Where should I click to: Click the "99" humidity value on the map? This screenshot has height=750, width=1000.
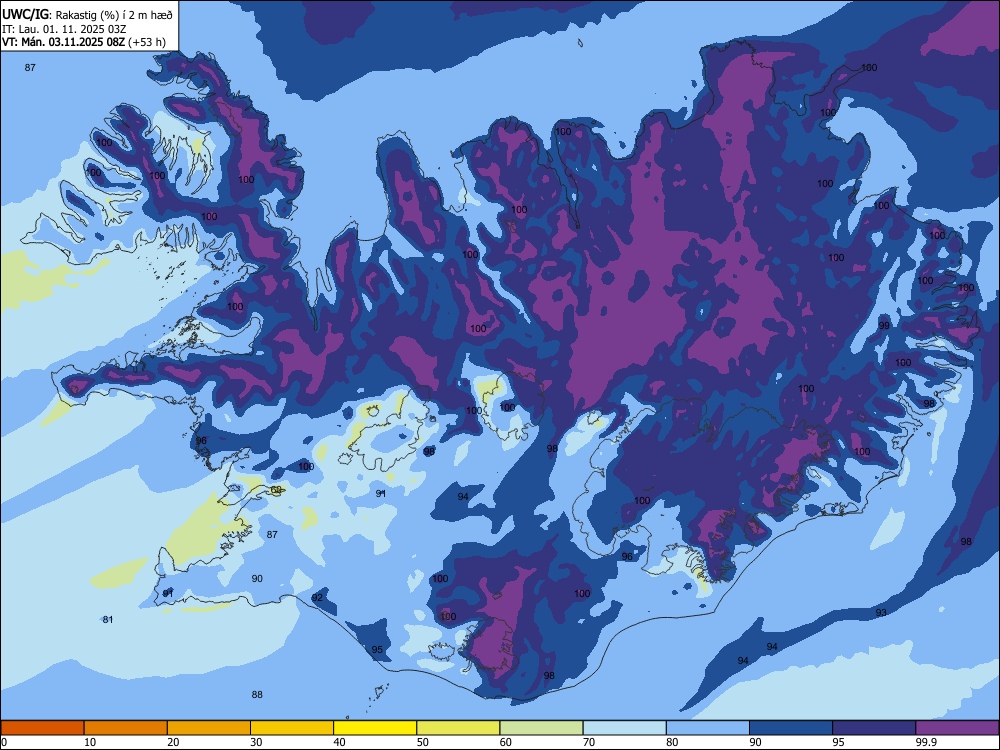click(x=884, y=325)
